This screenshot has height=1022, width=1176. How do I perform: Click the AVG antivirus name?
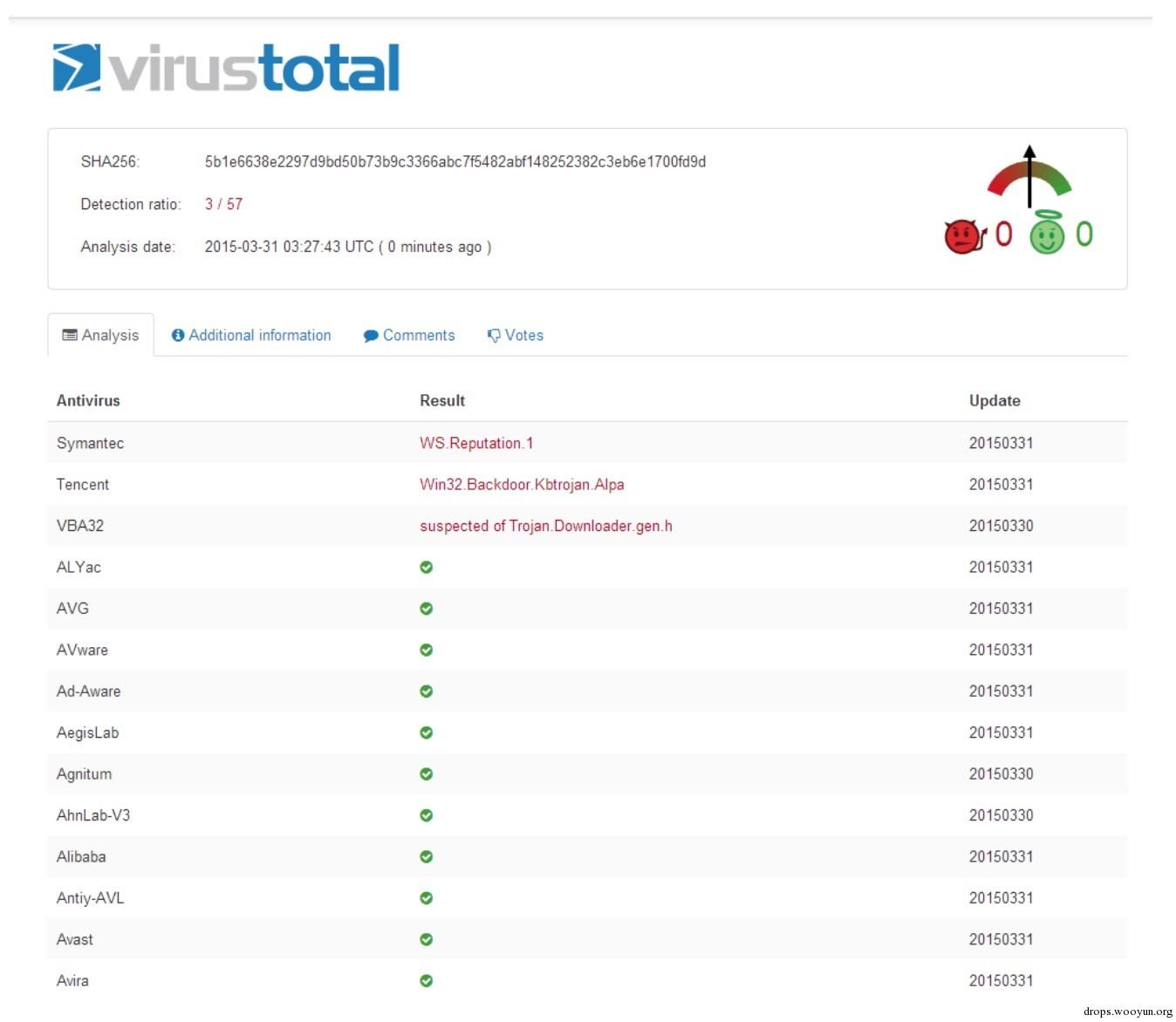(x=72, y=609)
